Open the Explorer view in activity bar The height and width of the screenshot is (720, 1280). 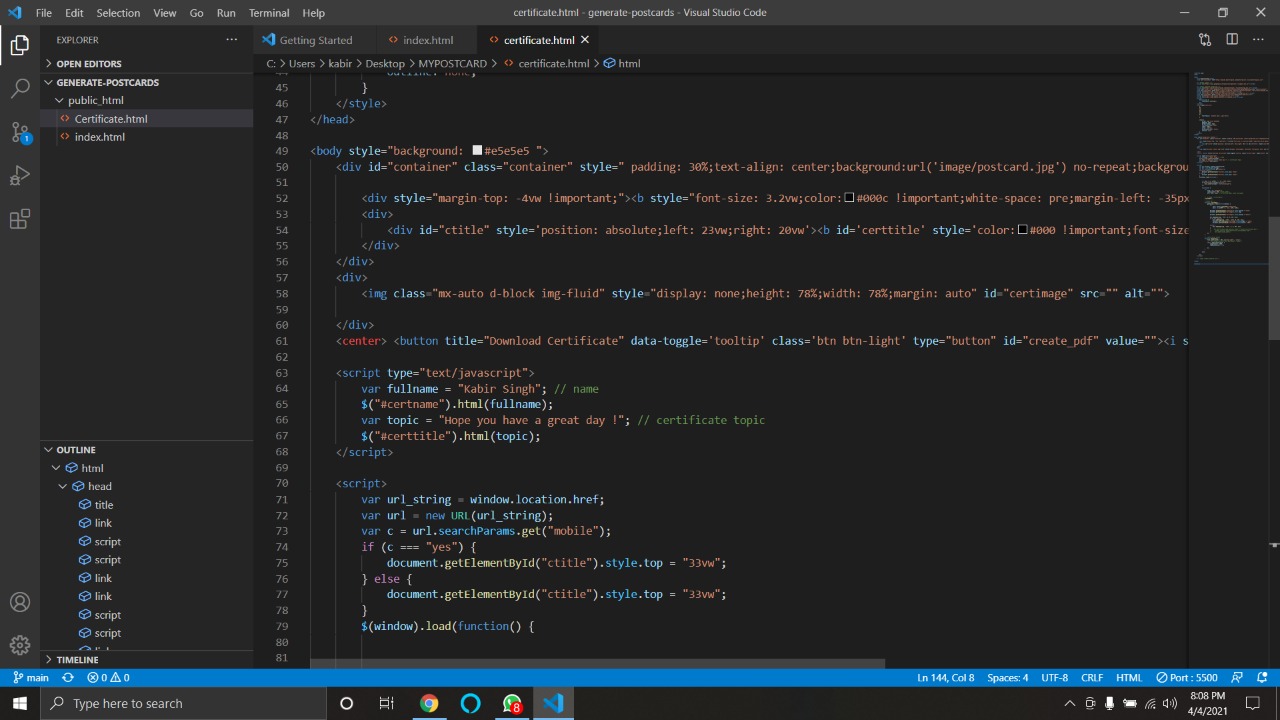pyautogui.click(x=20, y=45)
